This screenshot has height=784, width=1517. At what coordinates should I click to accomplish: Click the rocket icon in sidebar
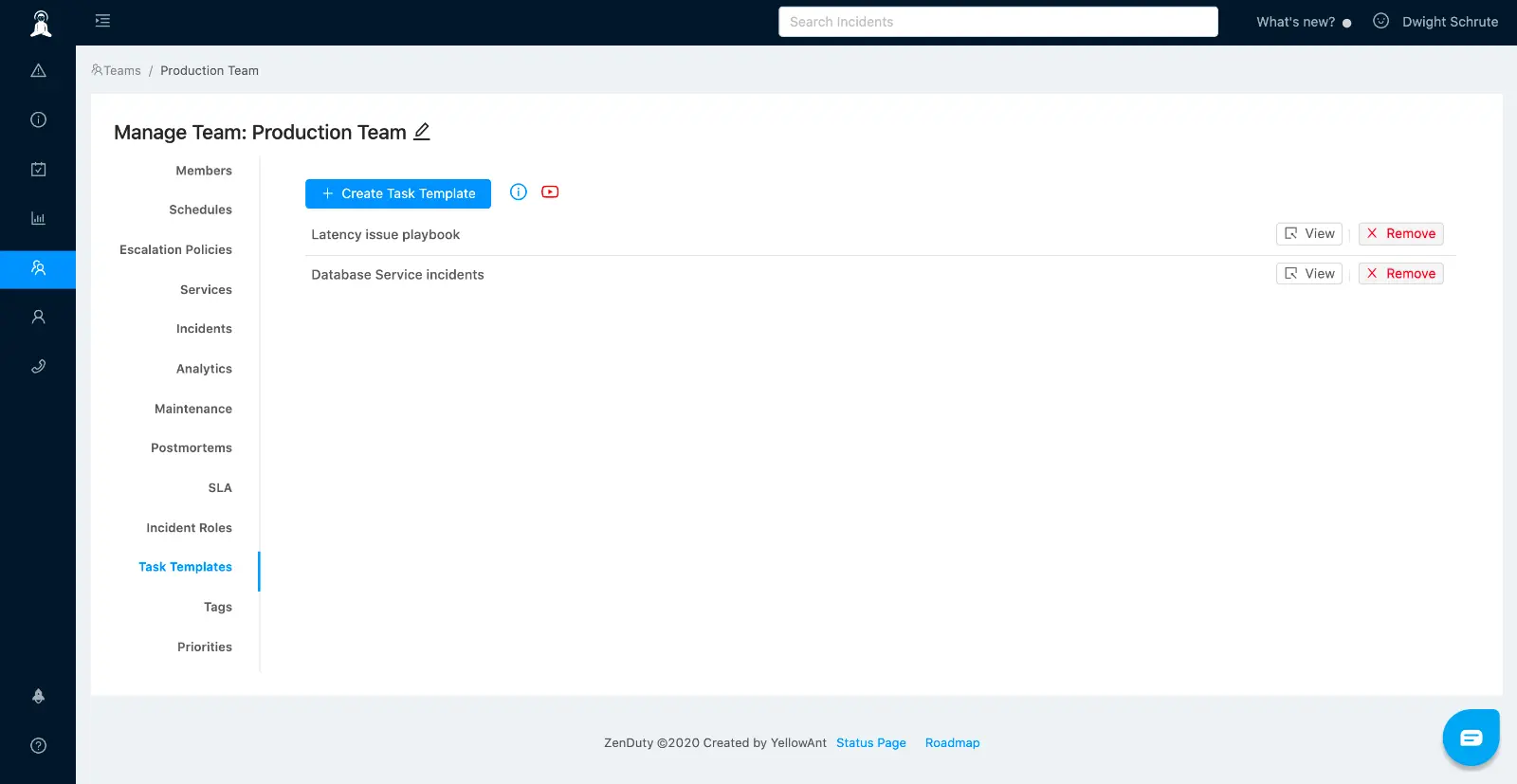(x=38, y=696)
